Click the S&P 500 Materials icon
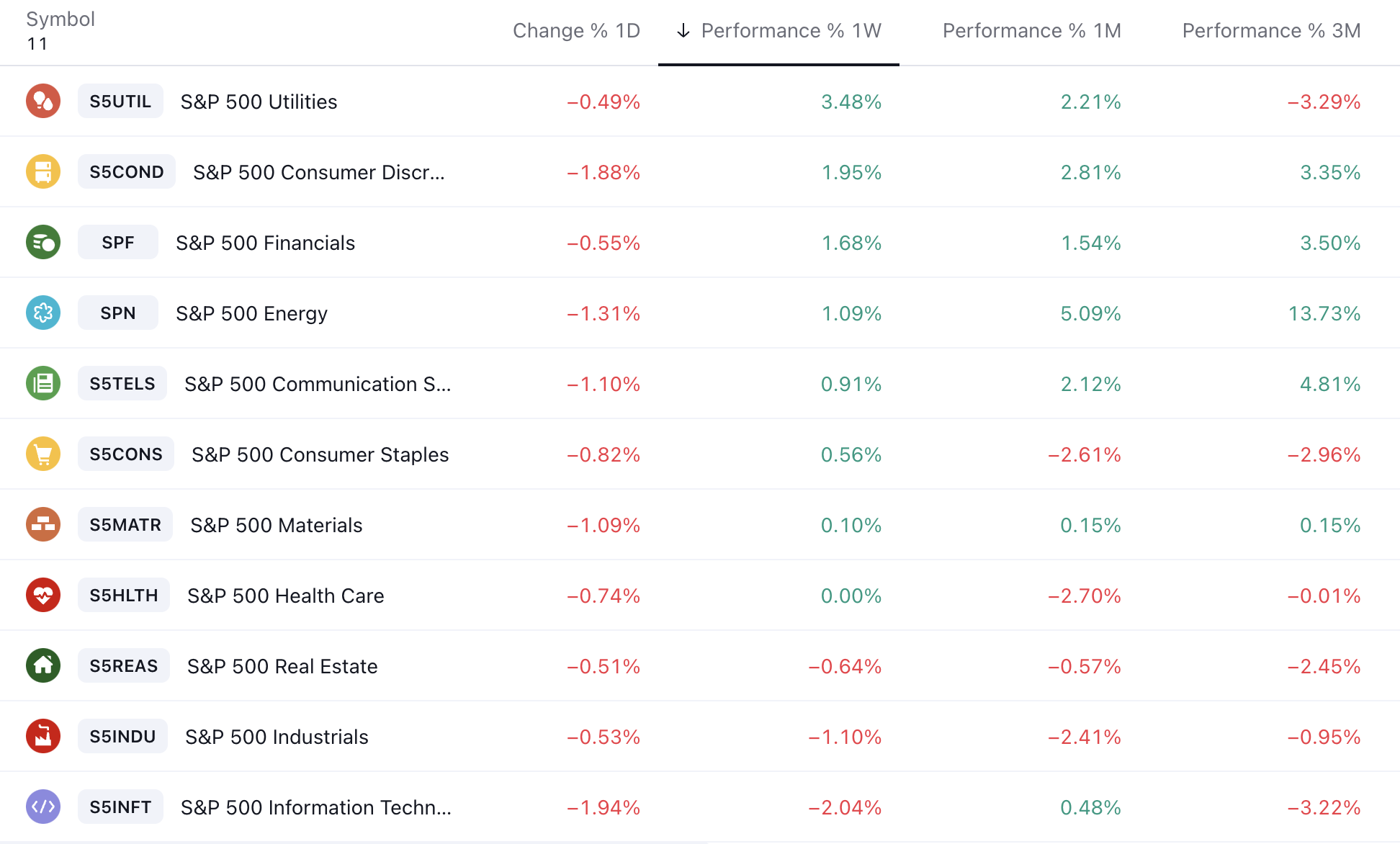Viewport: 1400px width, 844px height. [x=43, y=525]
